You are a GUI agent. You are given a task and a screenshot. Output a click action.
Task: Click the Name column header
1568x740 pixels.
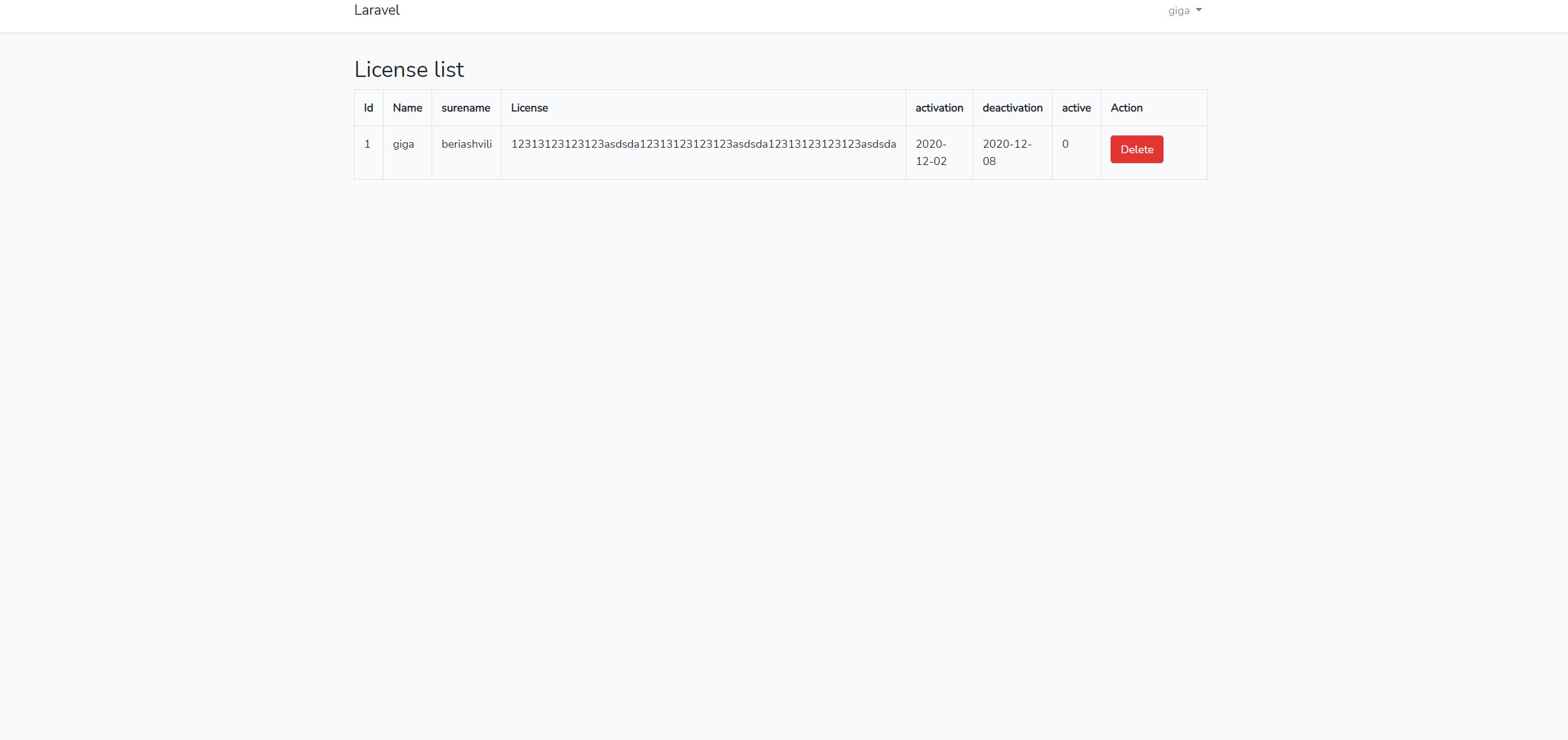tap(407, 108)
